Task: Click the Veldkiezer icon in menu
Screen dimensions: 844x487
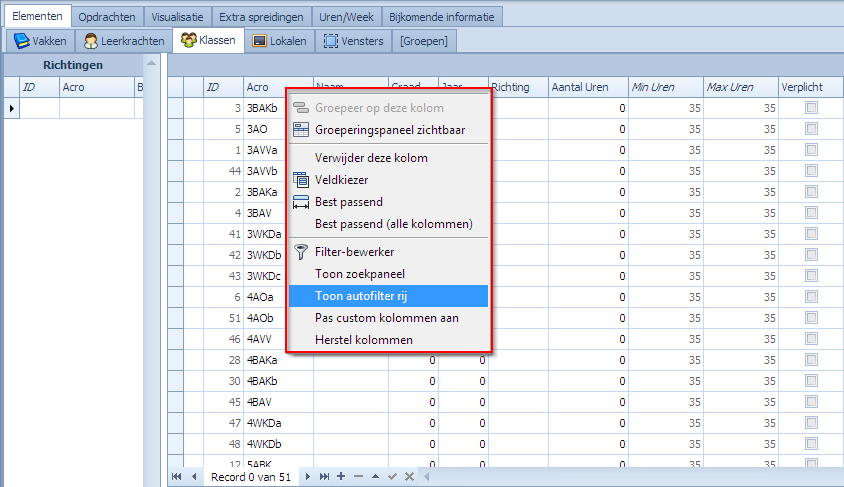Action: [x=301, y=180]
